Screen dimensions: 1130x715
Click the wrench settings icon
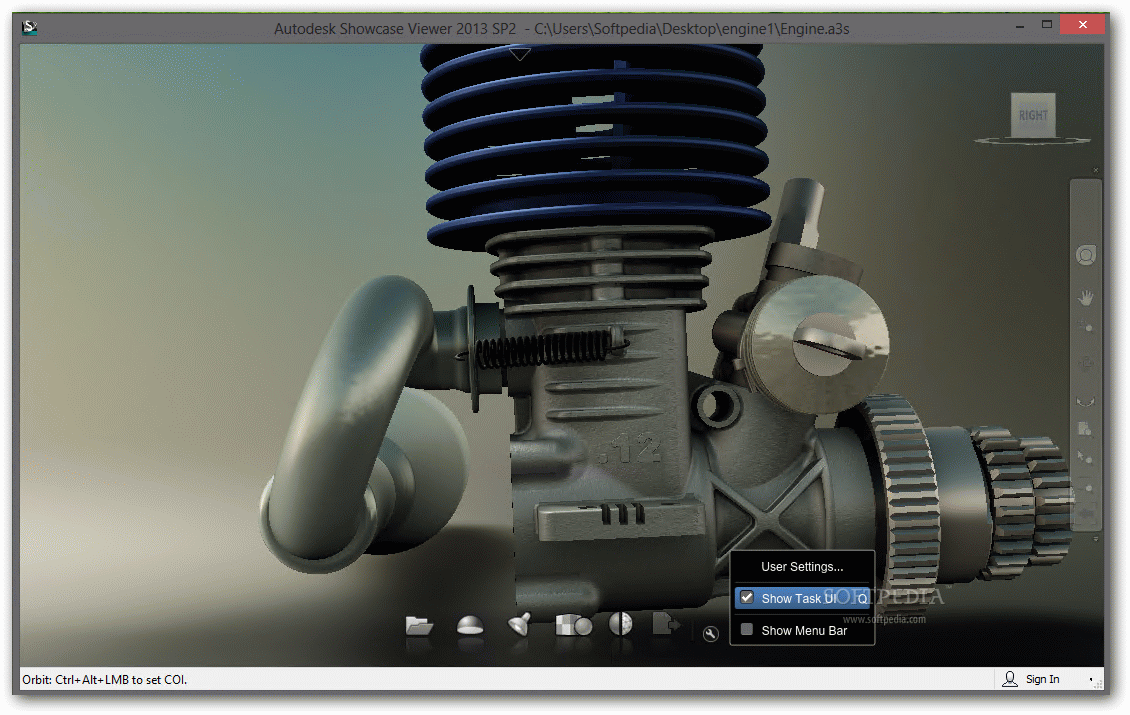[x=711, y=634]
